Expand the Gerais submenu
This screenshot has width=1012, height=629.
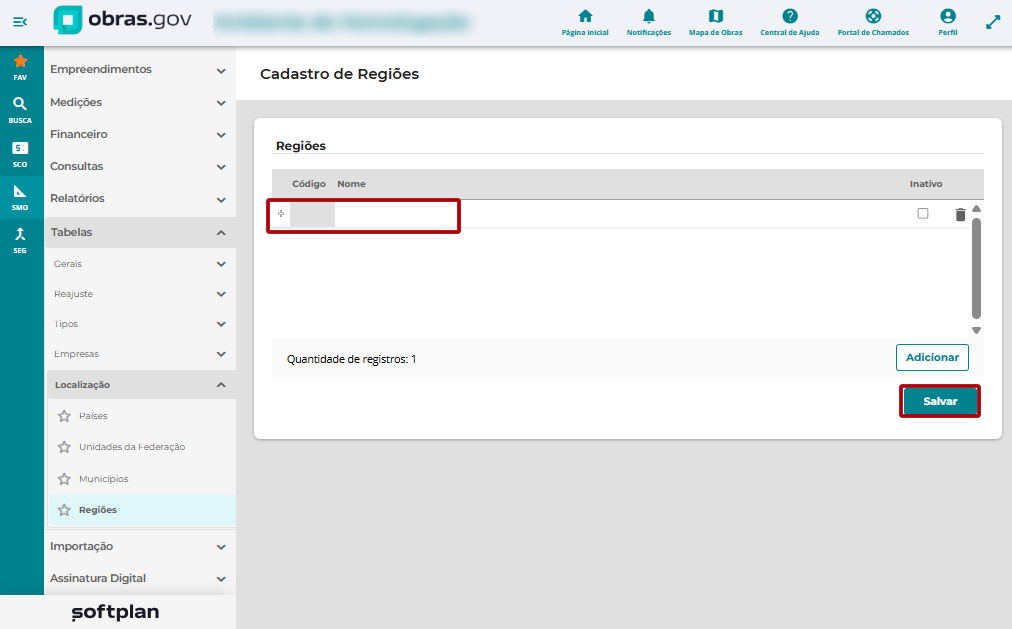tap(140, 264)
